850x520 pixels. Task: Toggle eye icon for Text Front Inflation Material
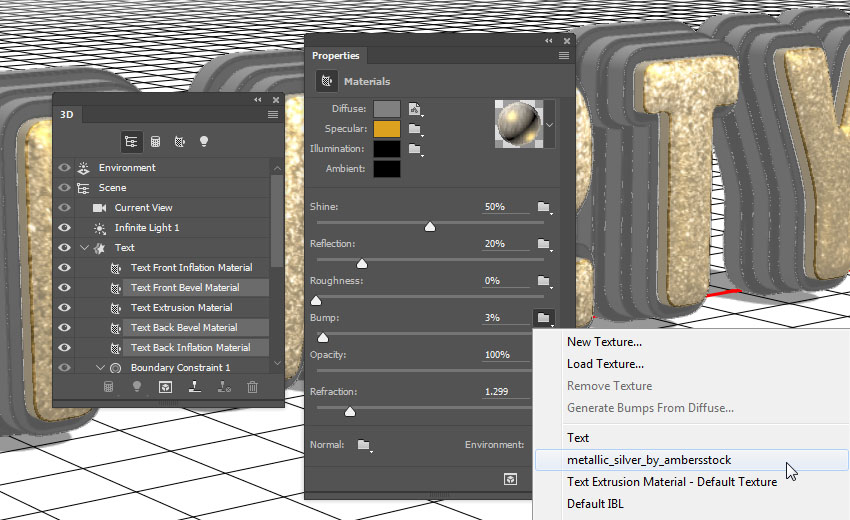coord(65,268)
